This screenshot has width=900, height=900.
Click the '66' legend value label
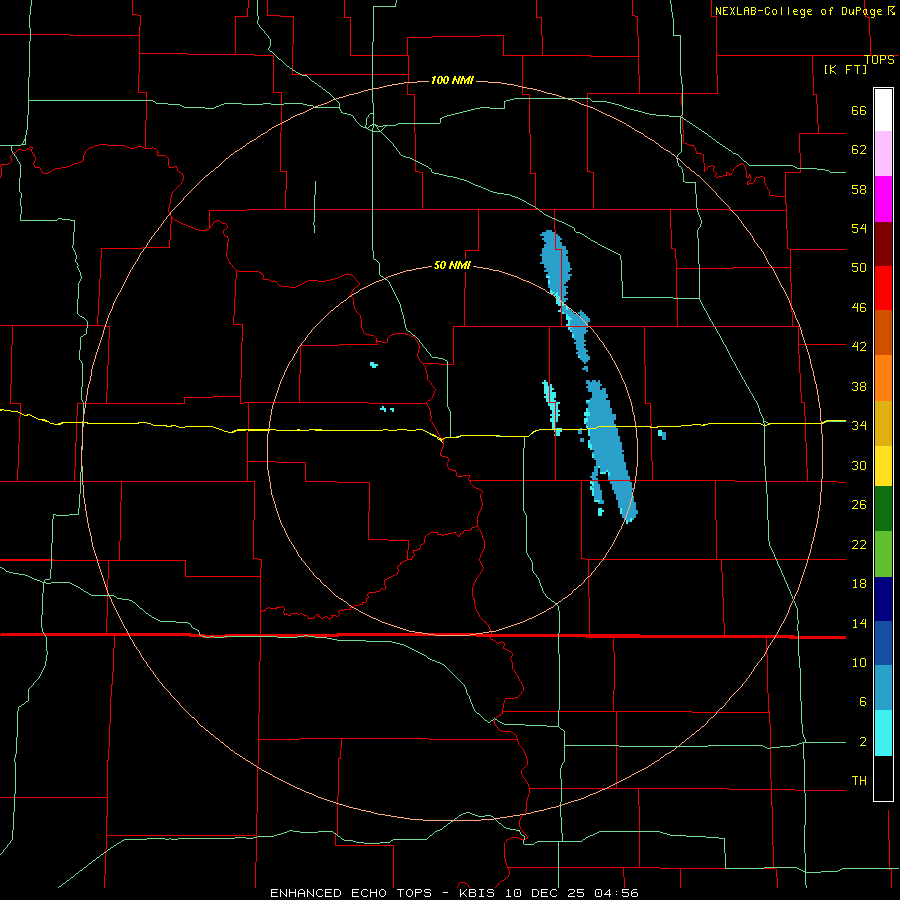click(x=859, y=111)
